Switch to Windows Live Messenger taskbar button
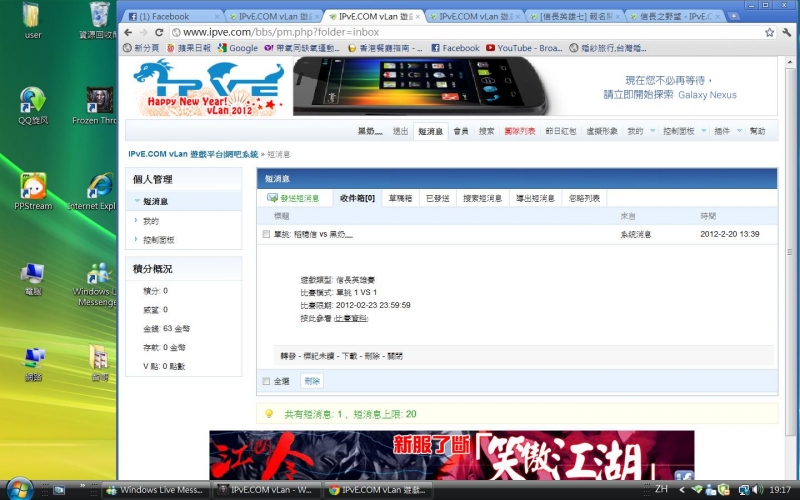Image resolution: width=800 pixels, height=500 pixels. (x=156, y=490)
